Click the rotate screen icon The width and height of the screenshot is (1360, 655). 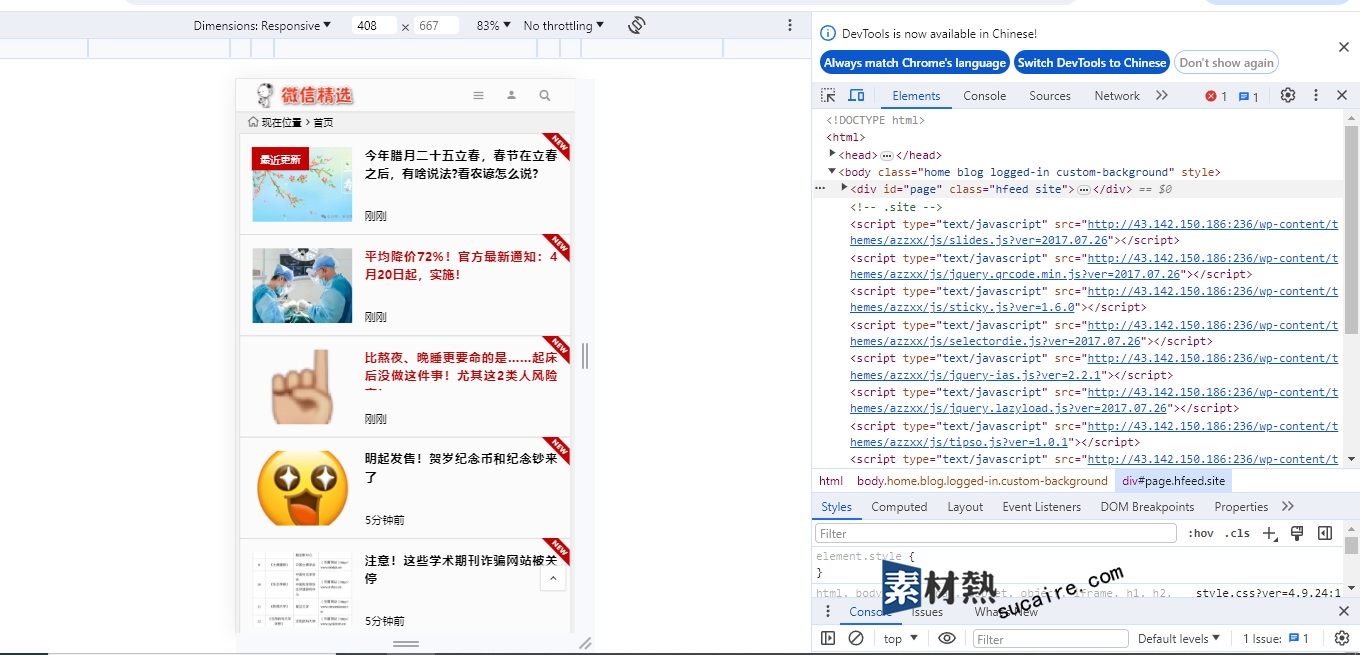pyautogui.click(x=637, y=25)
